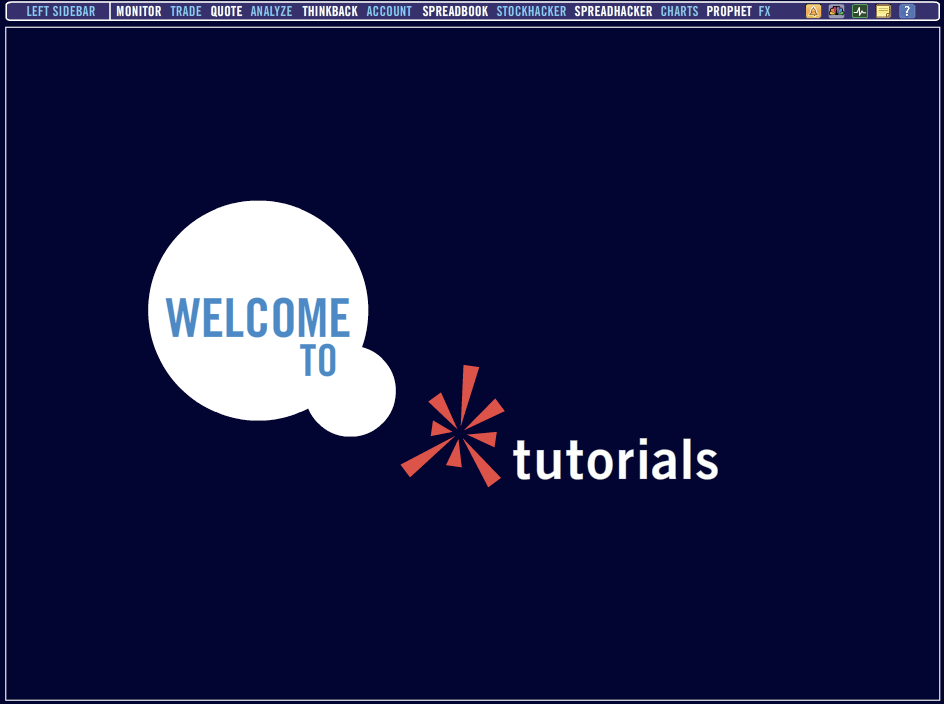The width and height of the screenshot is (944, 704).
Task: Open the CHARTS tab
Action: click(679, 11)
